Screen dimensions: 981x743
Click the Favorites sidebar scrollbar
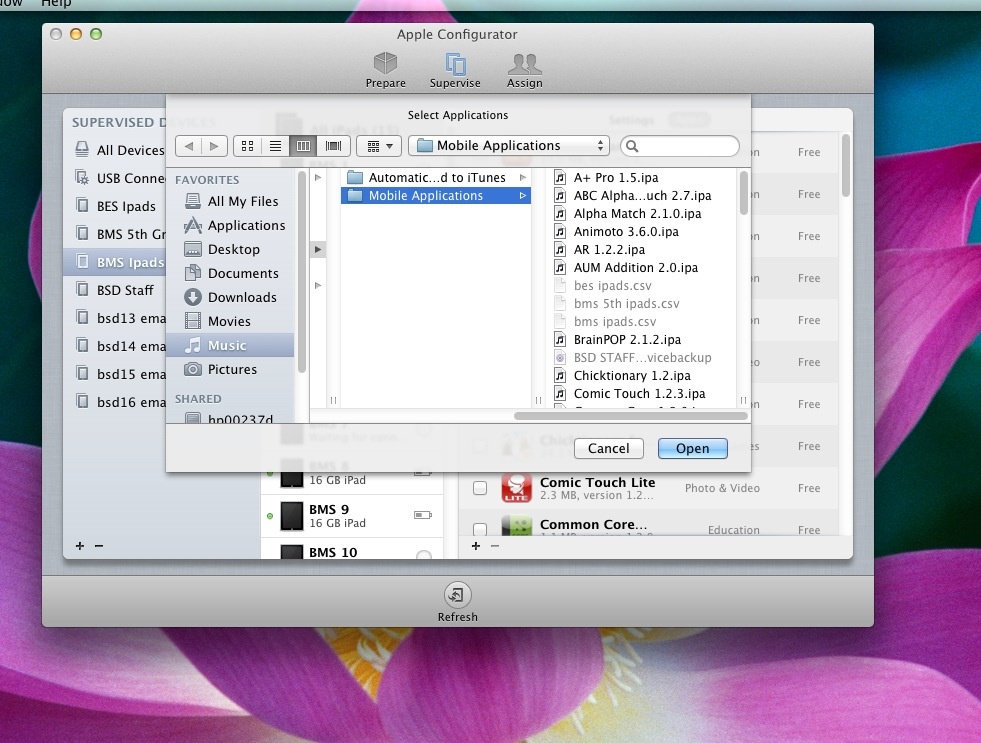point(302,272)
